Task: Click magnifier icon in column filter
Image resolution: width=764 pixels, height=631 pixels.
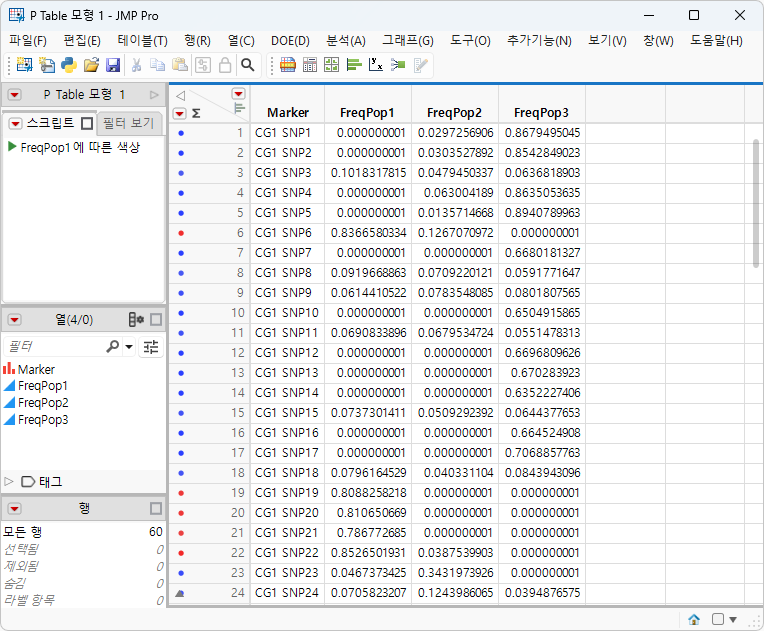Action: [x=113, y=346]
